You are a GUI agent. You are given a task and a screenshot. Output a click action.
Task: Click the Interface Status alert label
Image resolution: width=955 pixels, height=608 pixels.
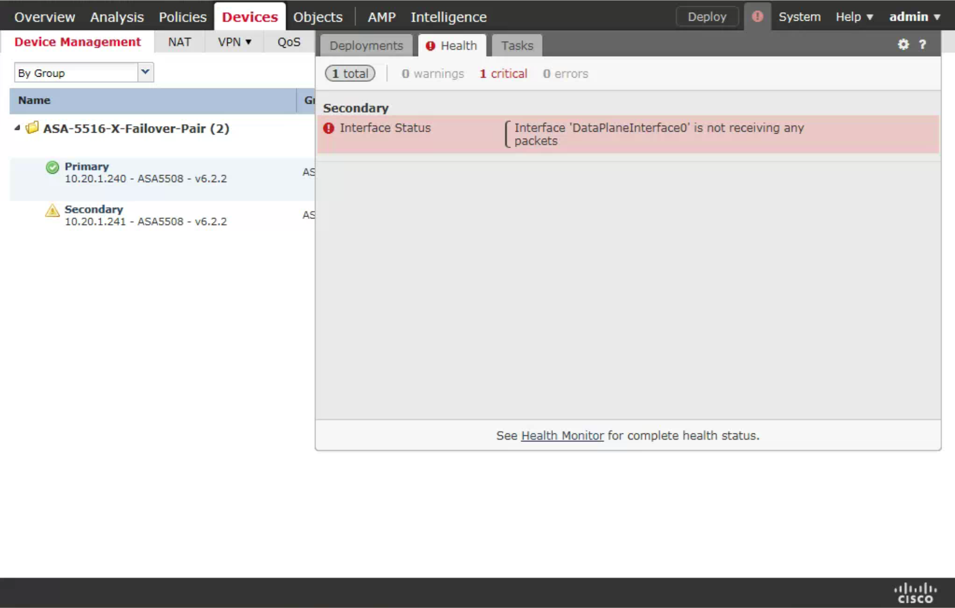click(385, 128)
